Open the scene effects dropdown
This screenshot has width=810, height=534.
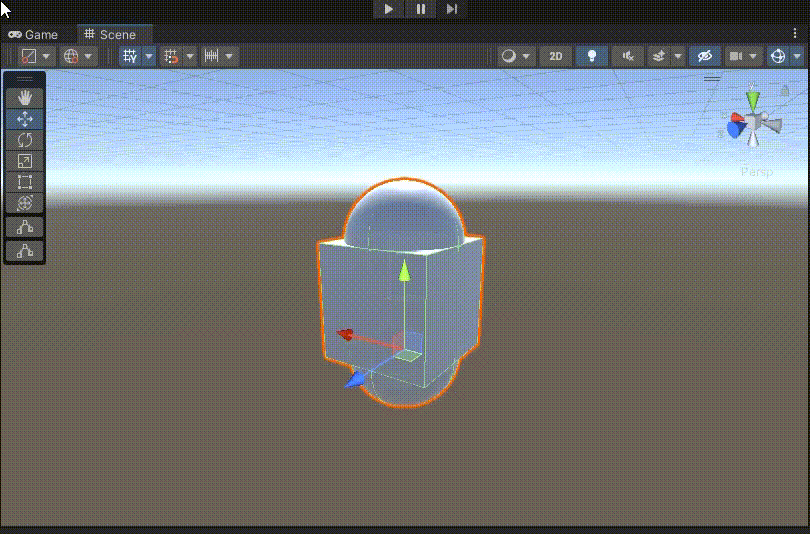tap(678, 56)
